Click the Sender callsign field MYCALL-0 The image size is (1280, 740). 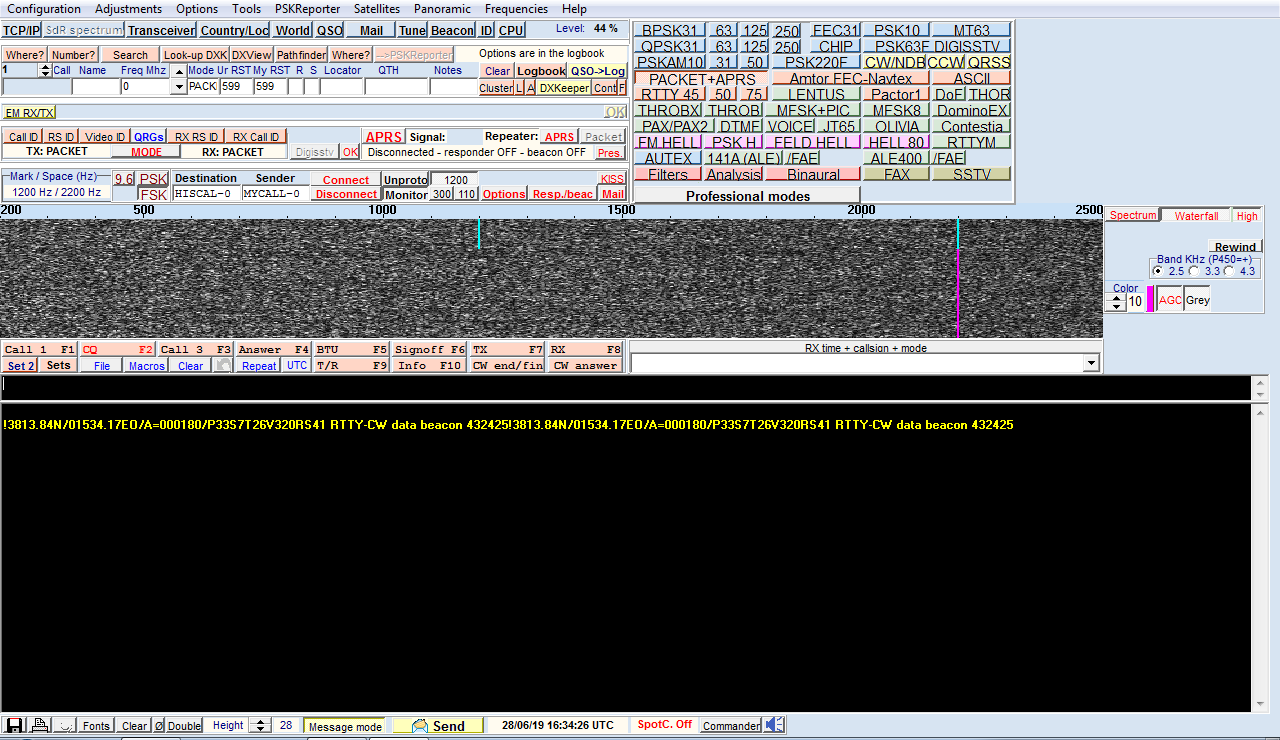pos(276,194)
